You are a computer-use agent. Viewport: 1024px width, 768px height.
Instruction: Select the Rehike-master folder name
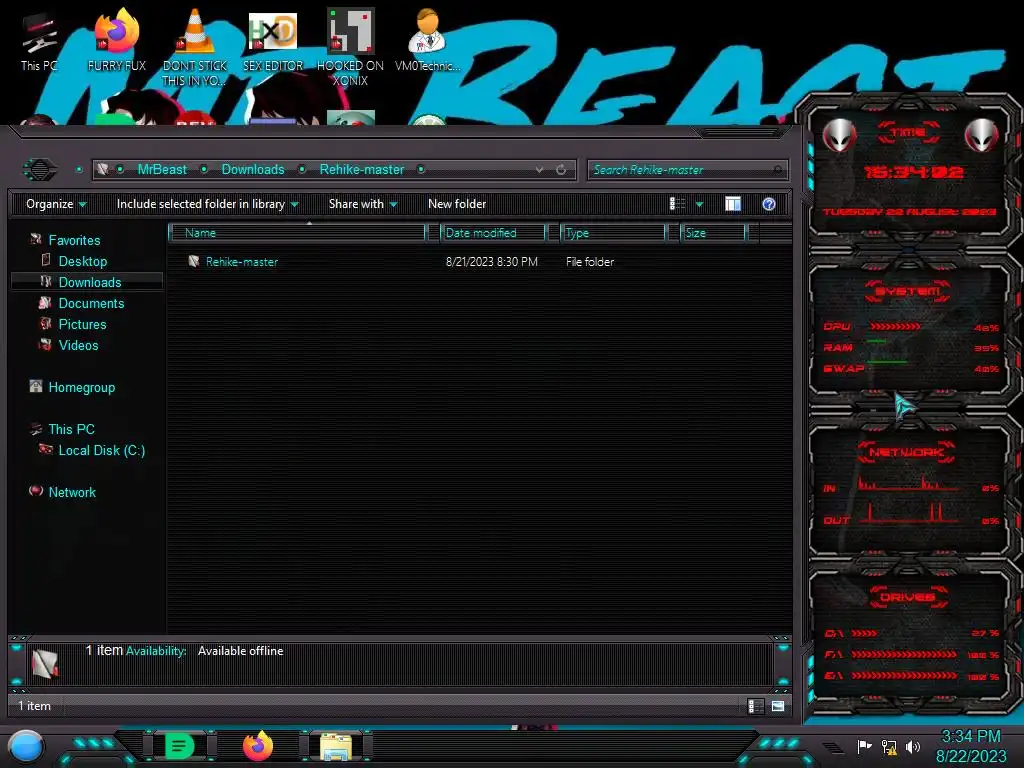pos(242,262)
